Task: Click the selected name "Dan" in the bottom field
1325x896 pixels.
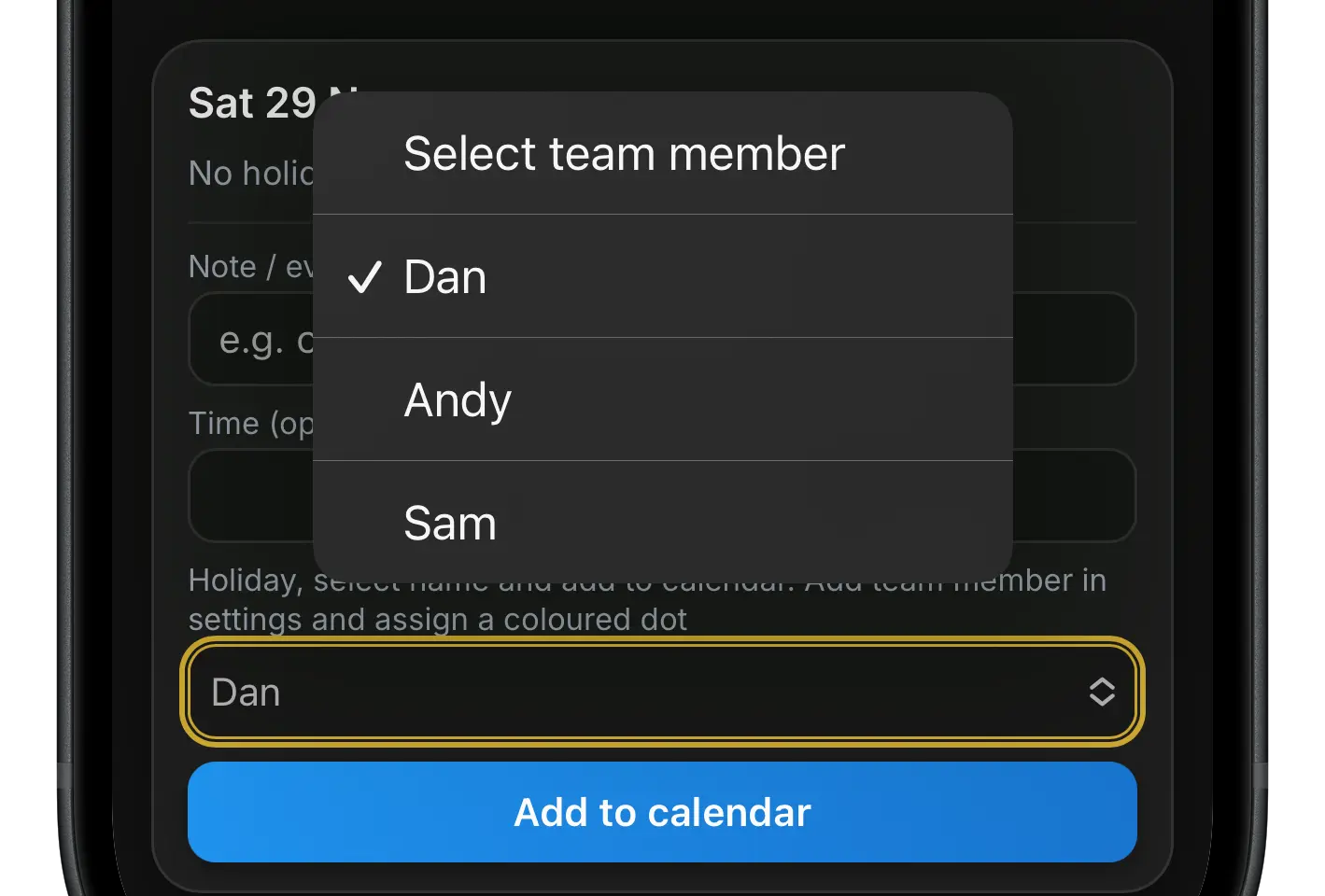Action: click(x=246, y=693)
